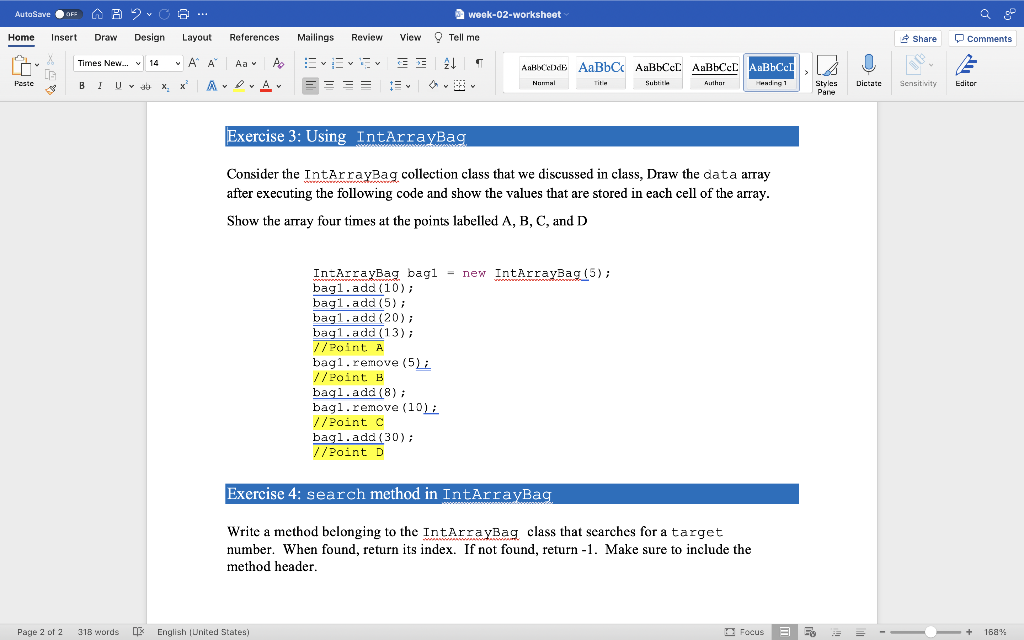Viewport: 1024px width, 640px height.
Task: Click the Sort icon in the ribbon
Action: [450, 63]
